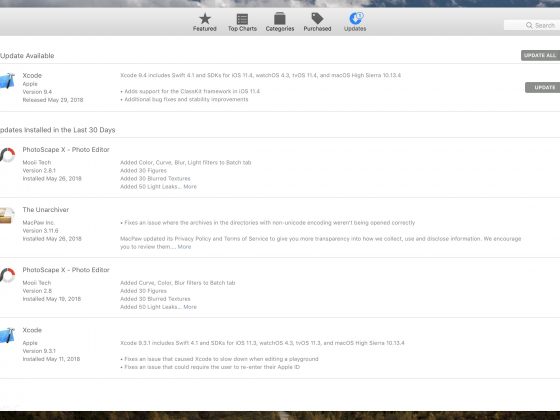Open the Categories tab
Image resolution: width=560 pixels, height=420 pixels.
coord(280,22)
